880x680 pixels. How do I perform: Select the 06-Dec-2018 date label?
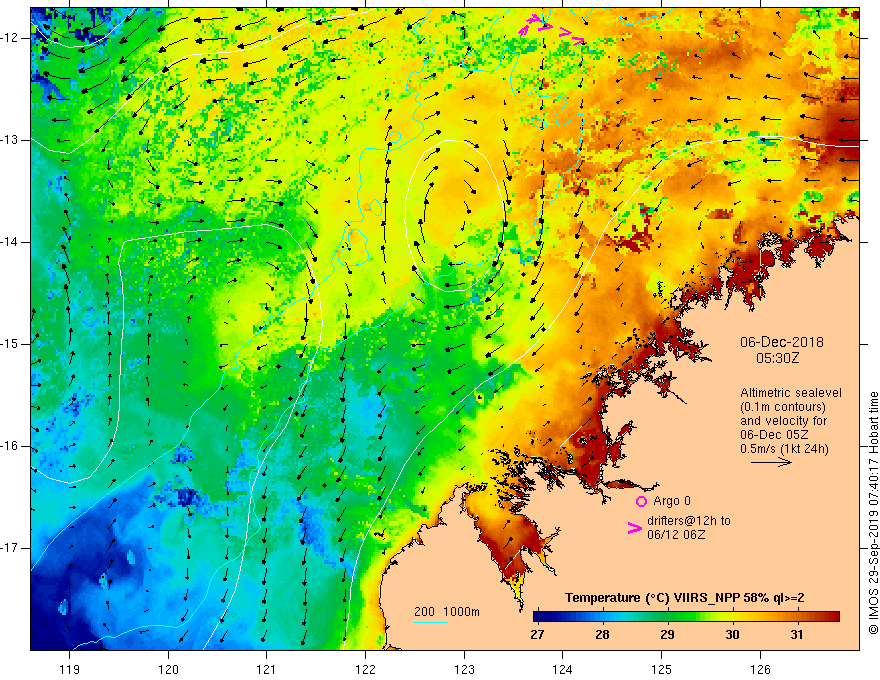pos(782,342)
